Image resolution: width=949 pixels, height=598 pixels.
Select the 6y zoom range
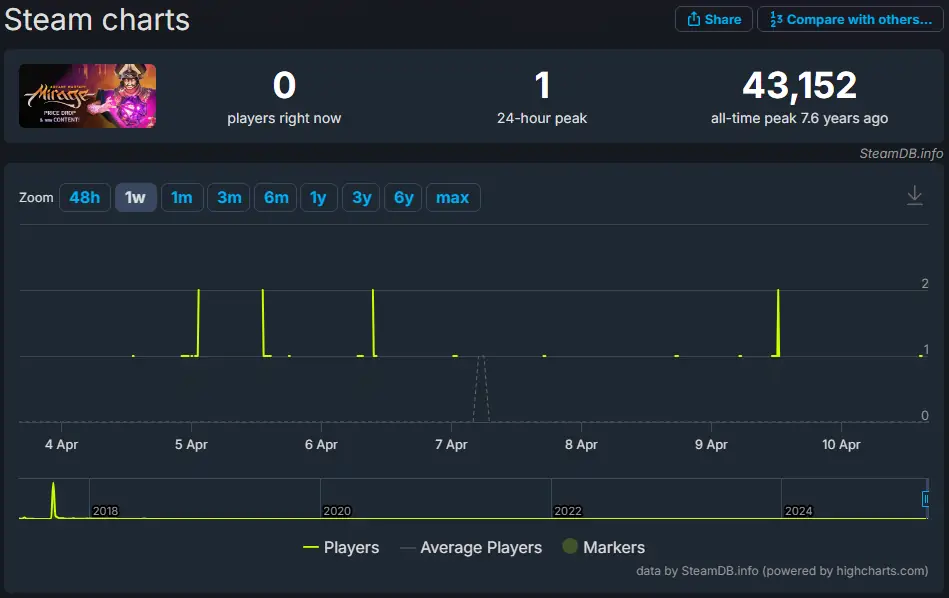coord(402,197)
